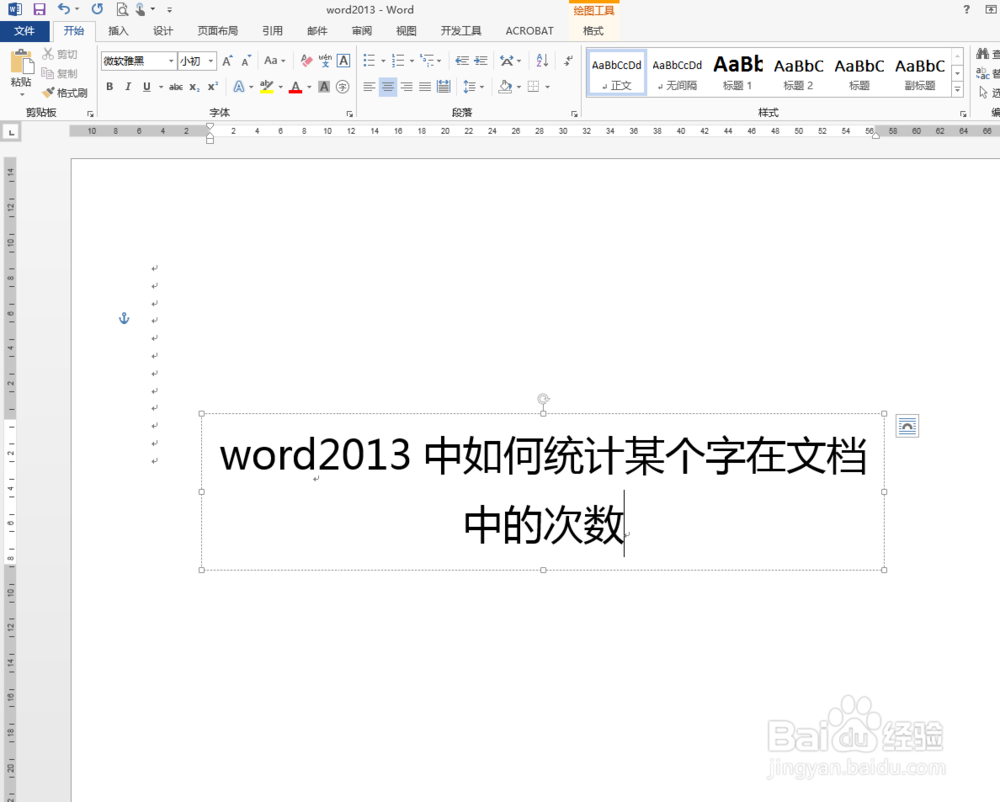The image size is (1000, 802).
Task: Apply distributed alignment
Action: point(443,87)
